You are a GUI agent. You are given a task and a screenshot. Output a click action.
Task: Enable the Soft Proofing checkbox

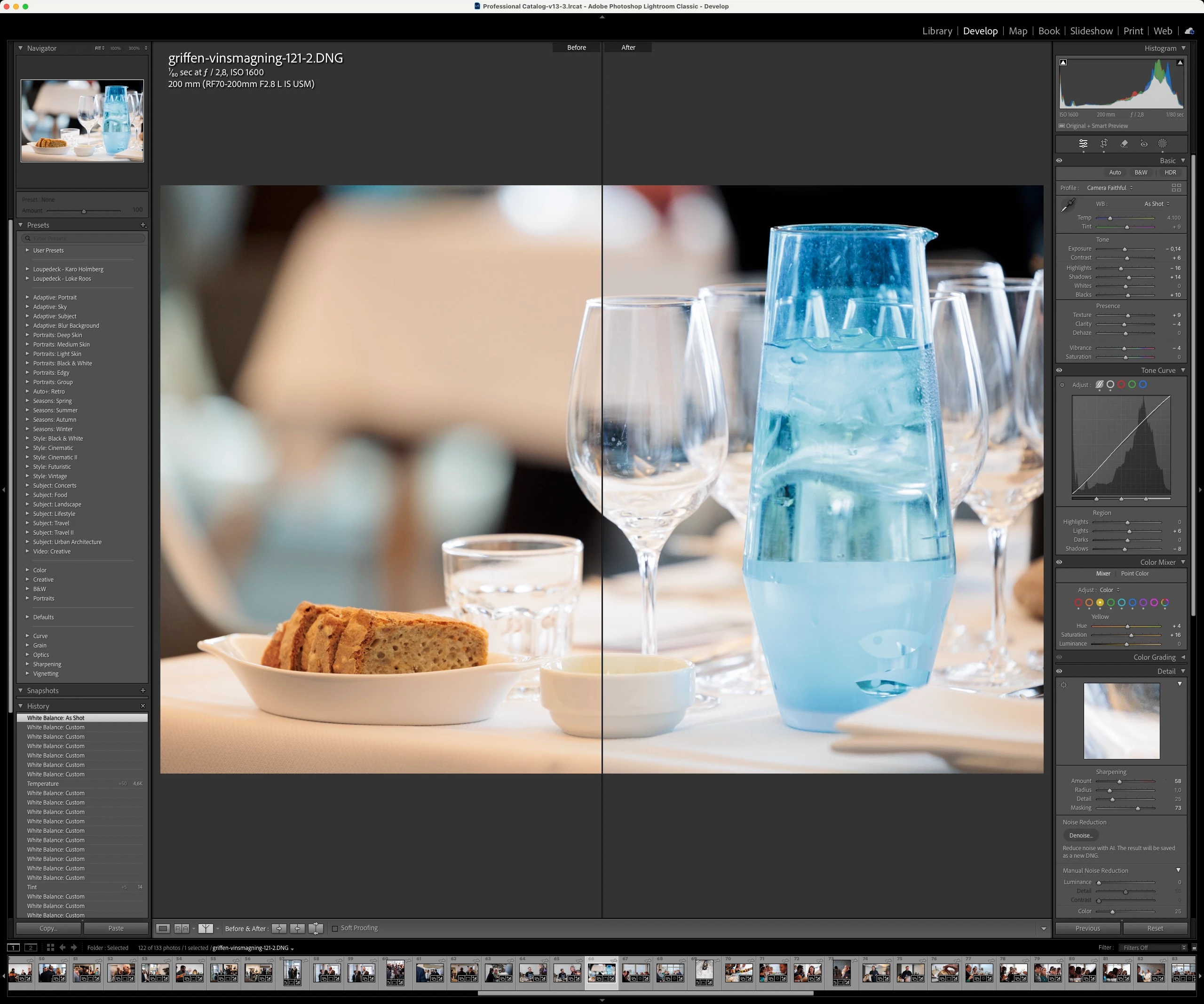click(x=335, y=928)
